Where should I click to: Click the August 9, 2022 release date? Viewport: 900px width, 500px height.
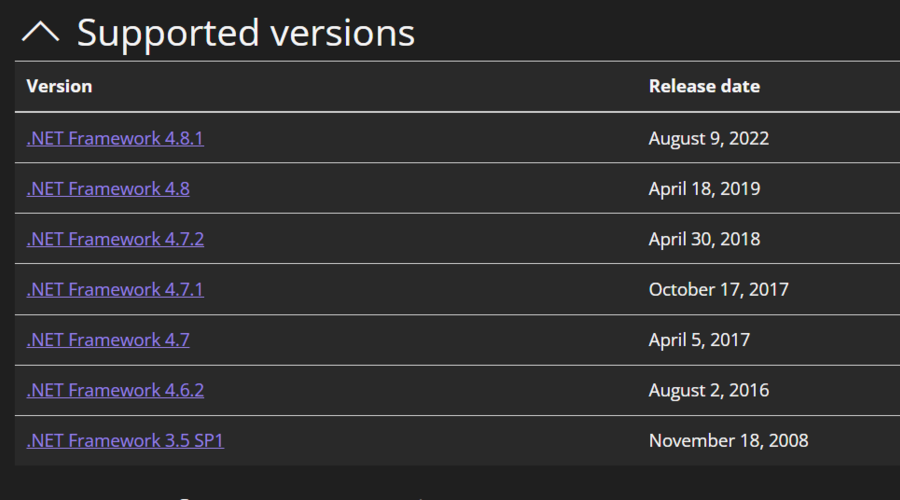click(708, 138)
